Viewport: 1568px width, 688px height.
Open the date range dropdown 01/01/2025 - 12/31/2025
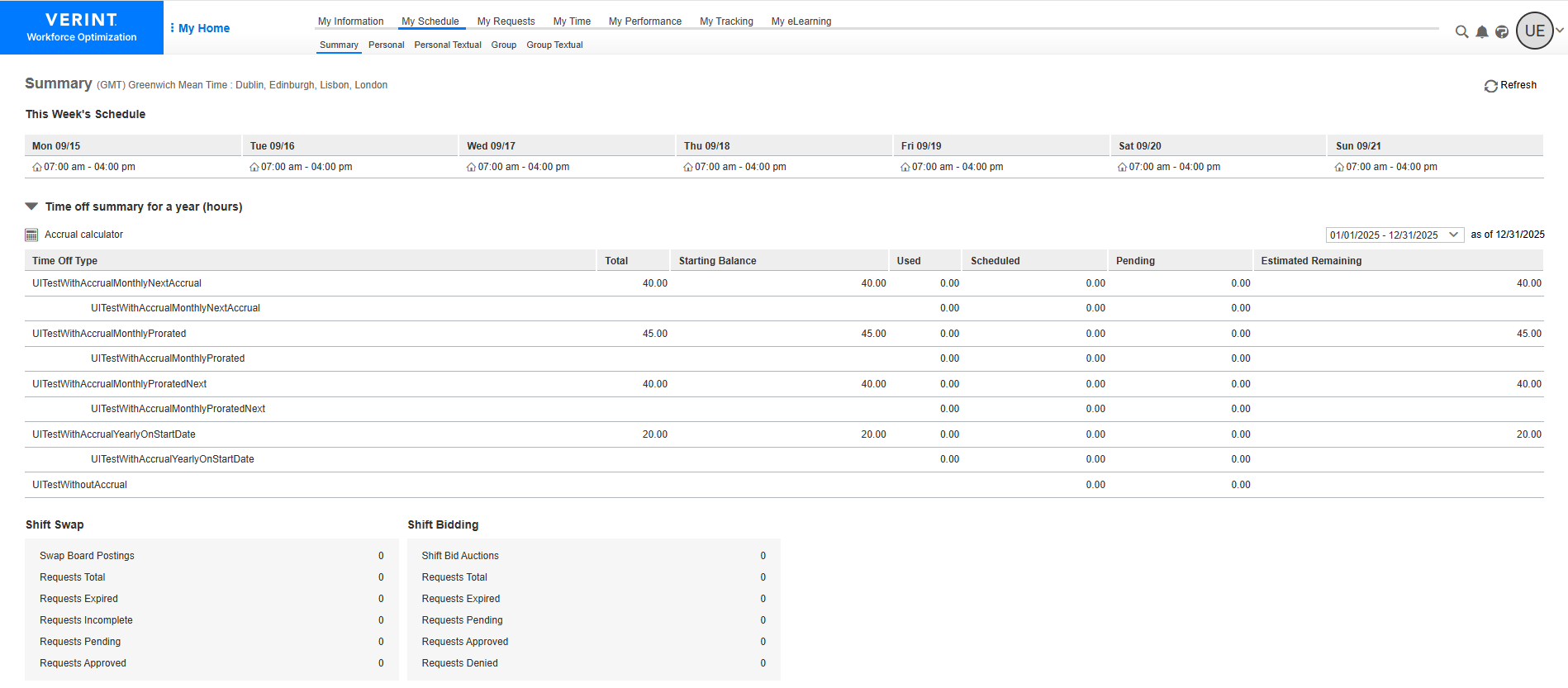(1395, 235)
